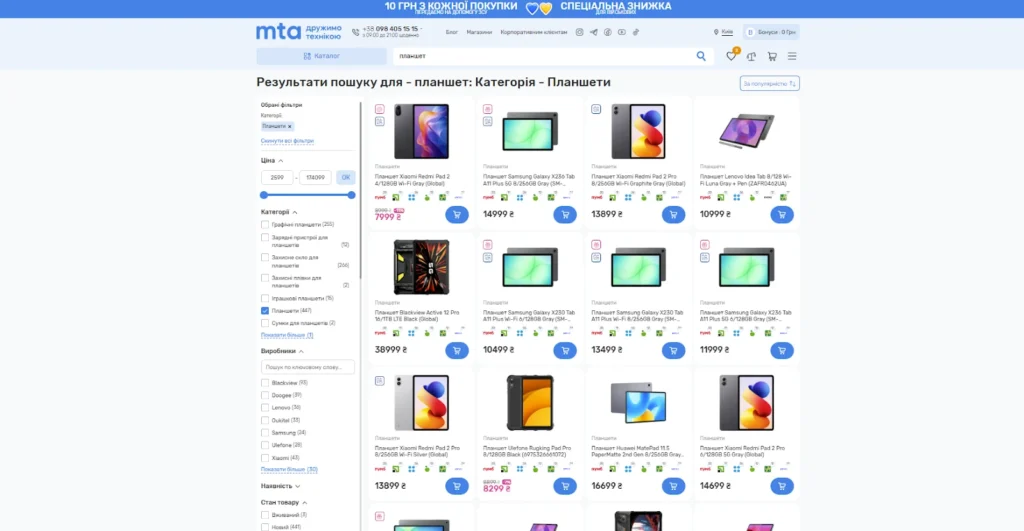Viewport: 1024px width, 531px height.
Task: Check the Xiaomi manufacturer box
Action: (x=264, y=458)
